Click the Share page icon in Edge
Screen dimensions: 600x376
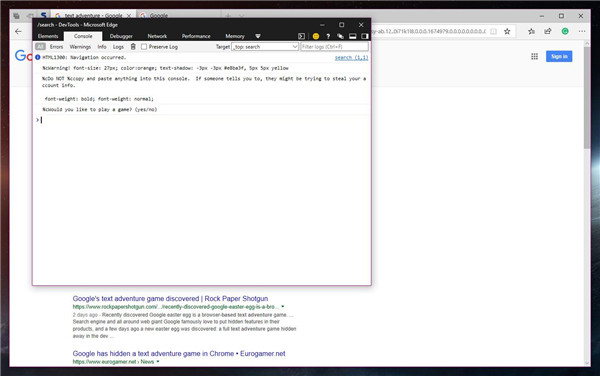point(548,31)
